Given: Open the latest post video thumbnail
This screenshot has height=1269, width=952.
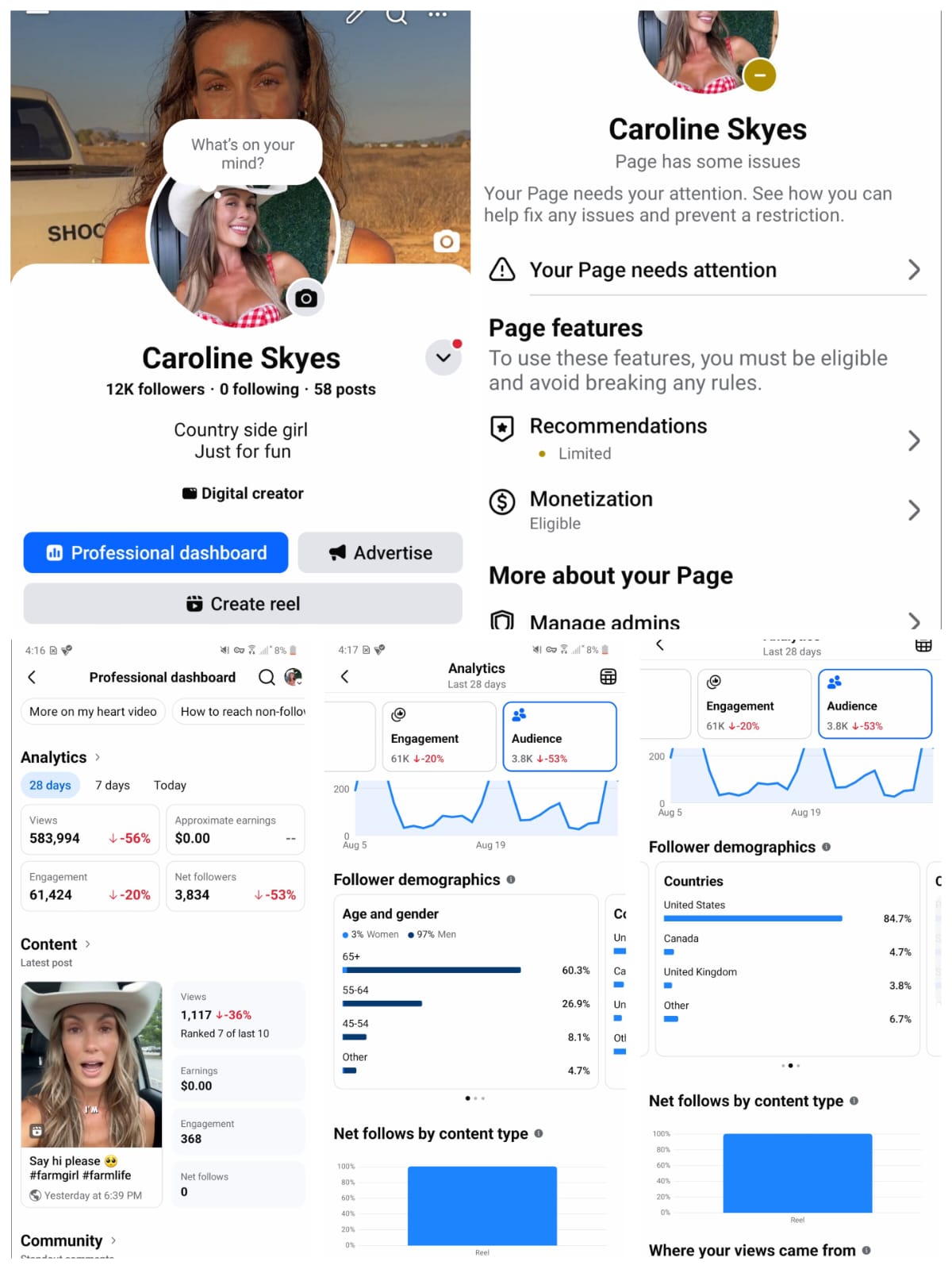Looking at the screenshot, I should [92, 1064].
